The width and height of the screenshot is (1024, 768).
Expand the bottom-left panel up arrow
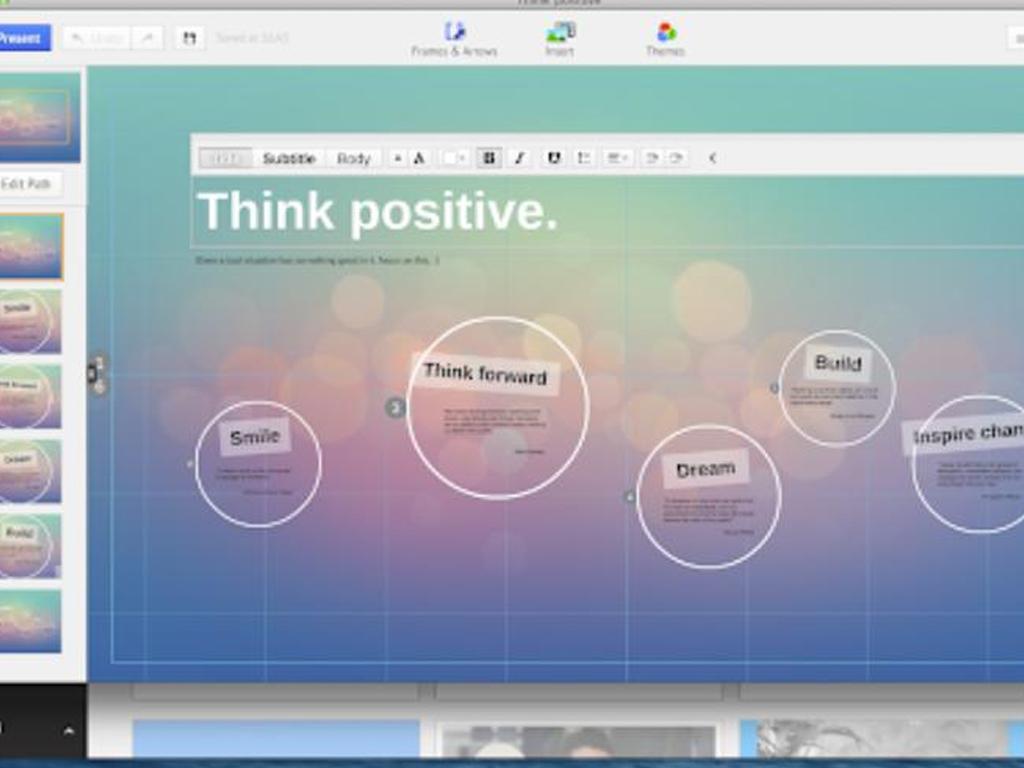click(68, 731)
